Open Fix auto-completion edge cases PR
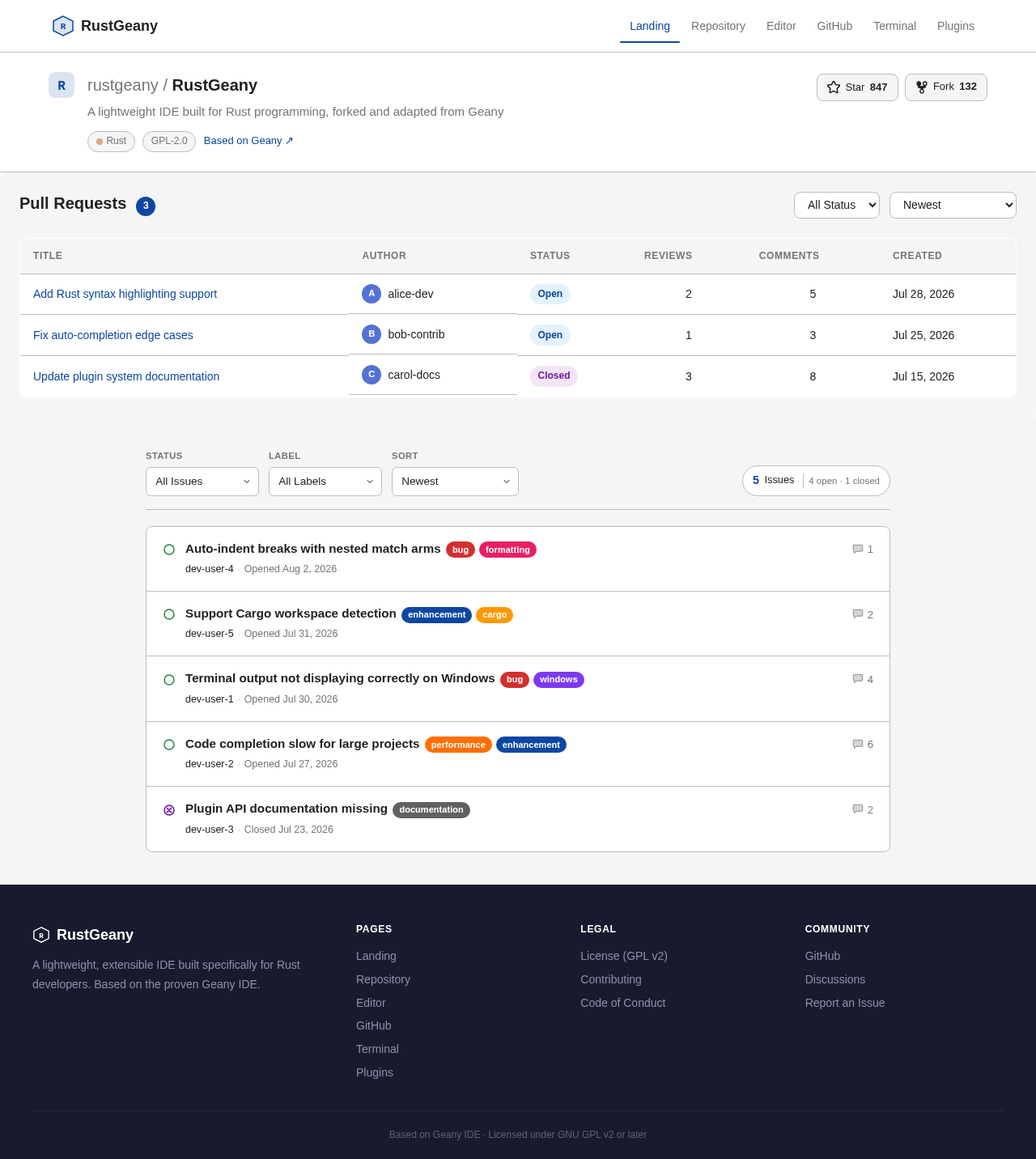This screenshot has width=1036, height=1159. [x=113, y=335]
